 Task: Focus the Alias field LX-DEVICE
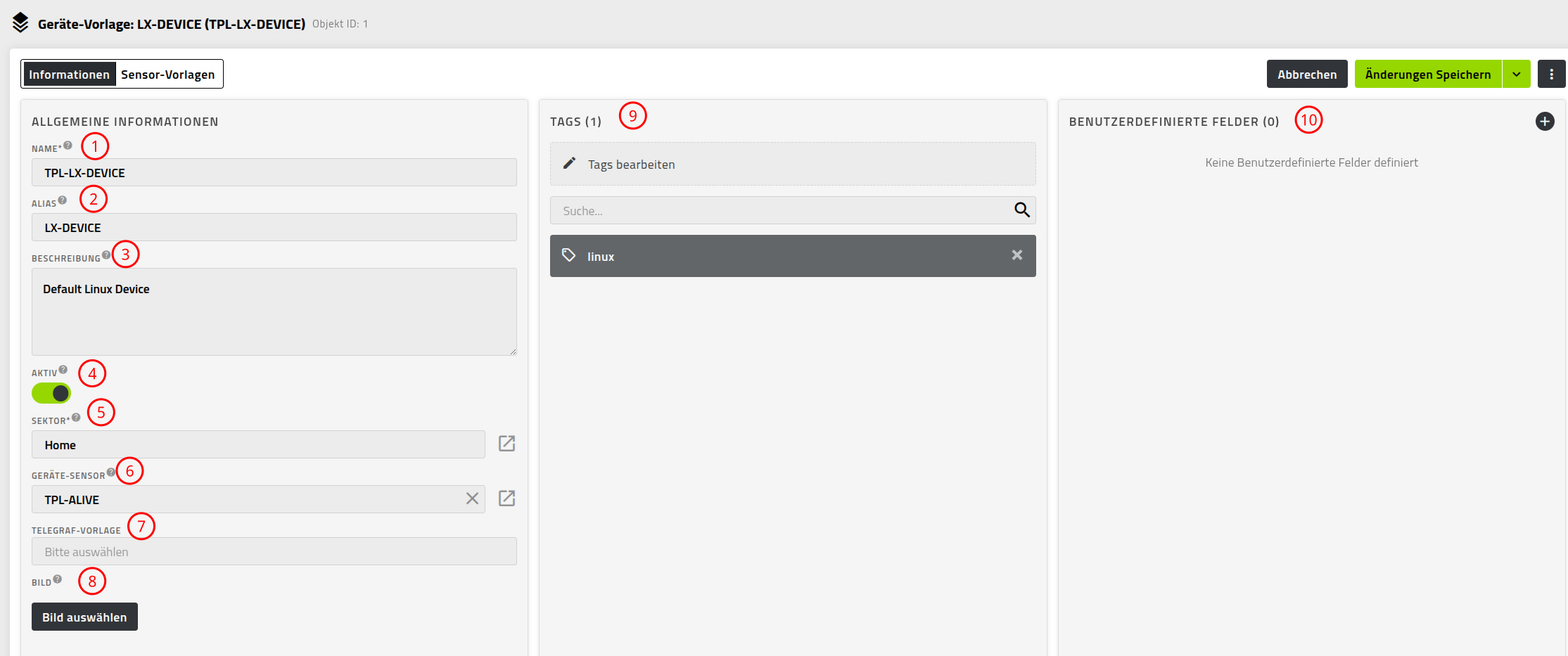pos(274,227)
